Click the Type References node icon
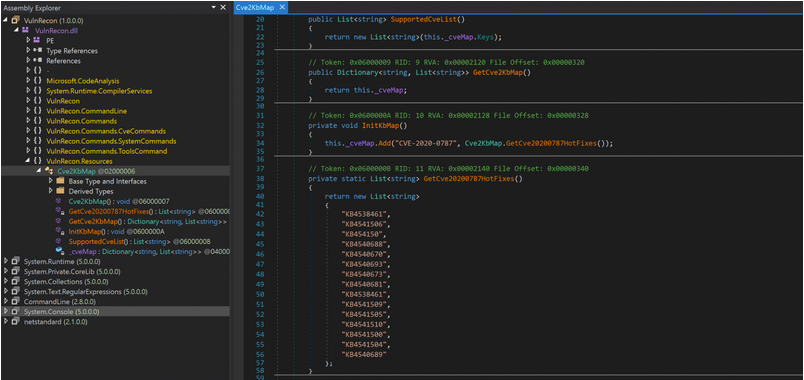Viewport: 804px width, 380px height. (37, 51)
